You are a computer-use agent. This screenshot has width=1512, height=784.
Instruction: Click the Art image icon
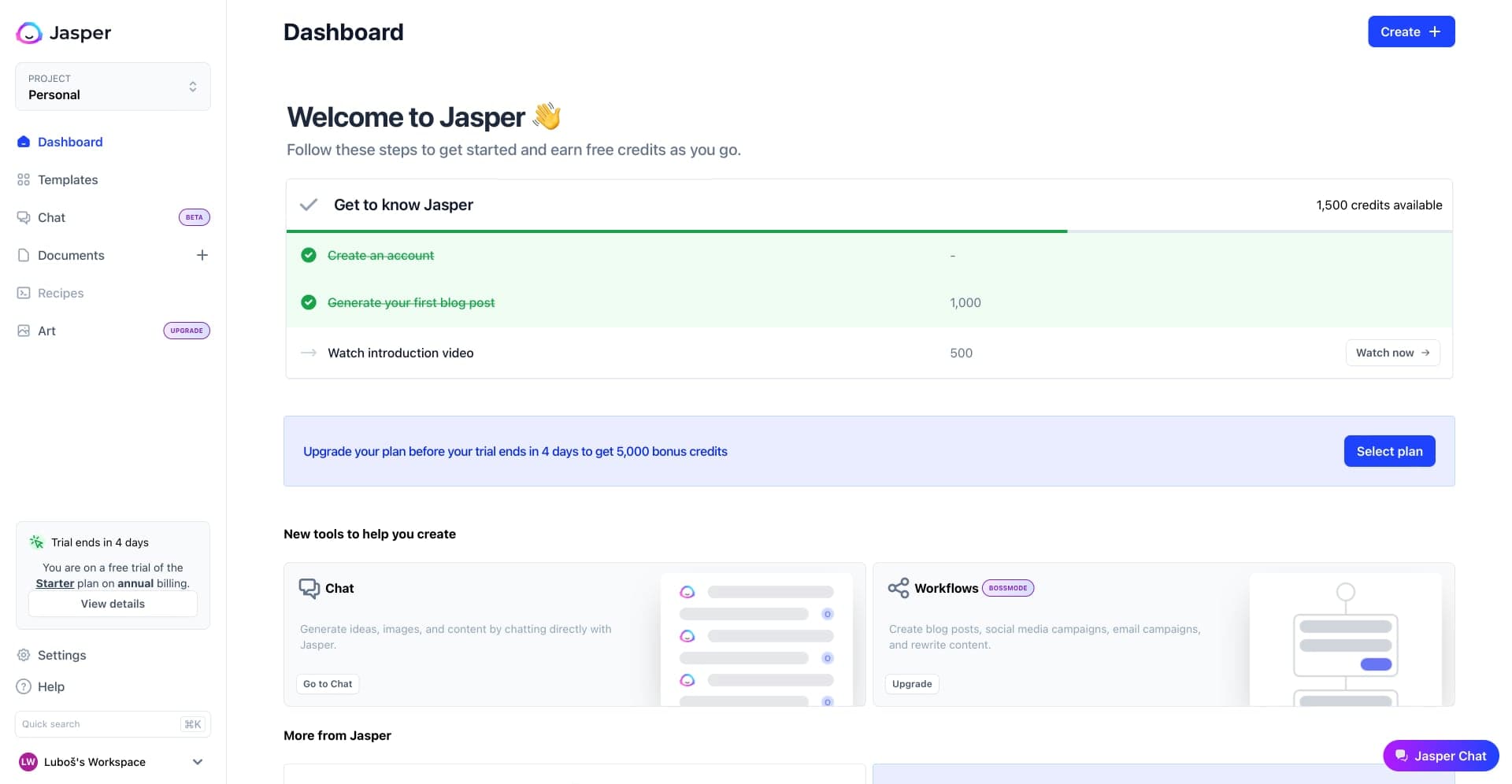point(24,331)
